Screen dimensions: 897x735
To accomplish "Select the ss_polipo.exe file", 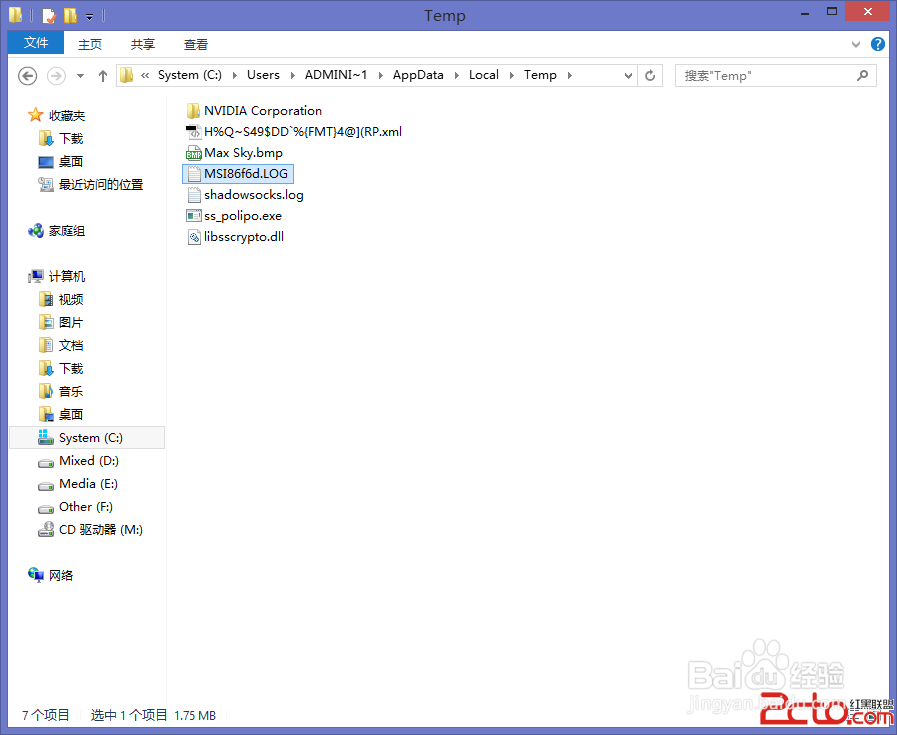I will pyautogui.click(x=235, y=216).
